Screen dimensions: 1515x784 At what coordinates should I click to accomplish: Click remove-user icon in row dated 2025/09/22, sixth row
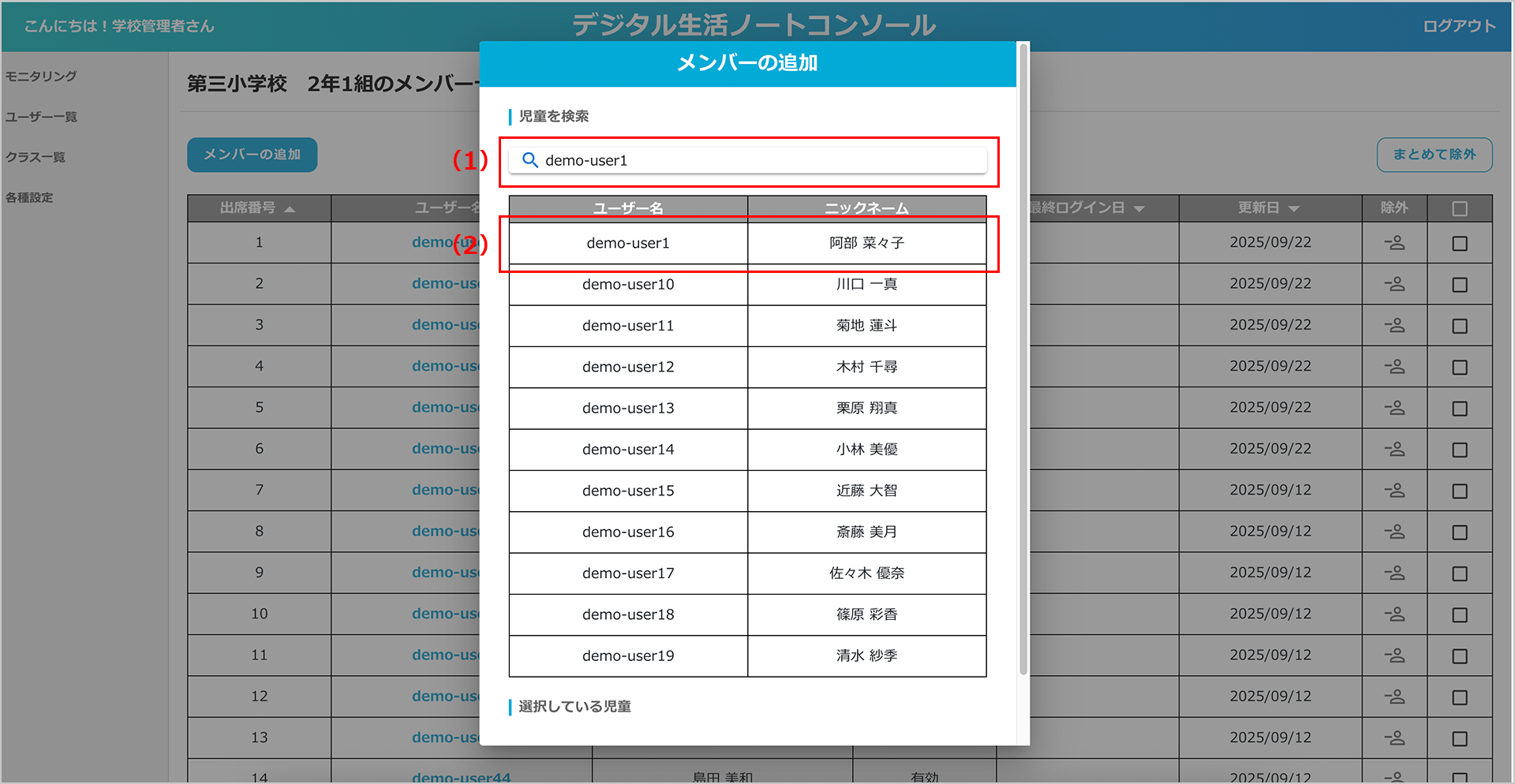(x=1394, y=450)
